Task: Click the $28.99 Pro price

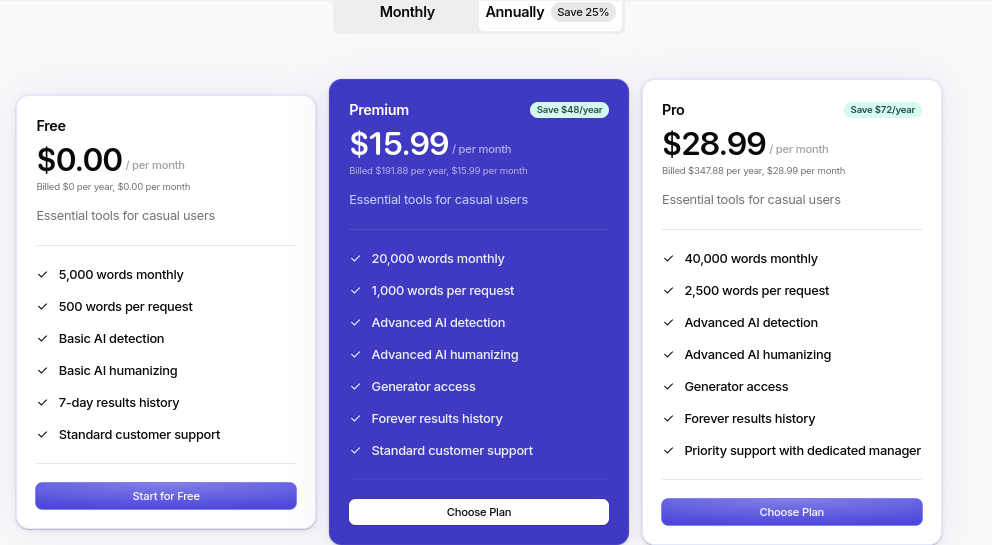Action: [x=714, y=144]
